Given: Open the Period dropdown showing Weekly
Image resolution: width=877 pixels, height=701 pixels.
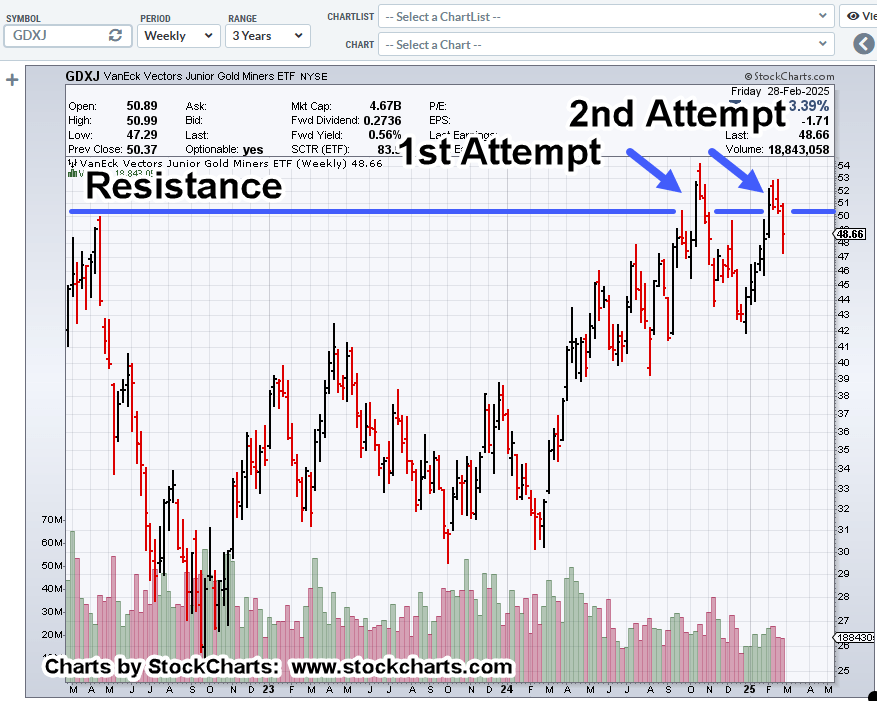Looking at the screenshot, I should [178, 35].
